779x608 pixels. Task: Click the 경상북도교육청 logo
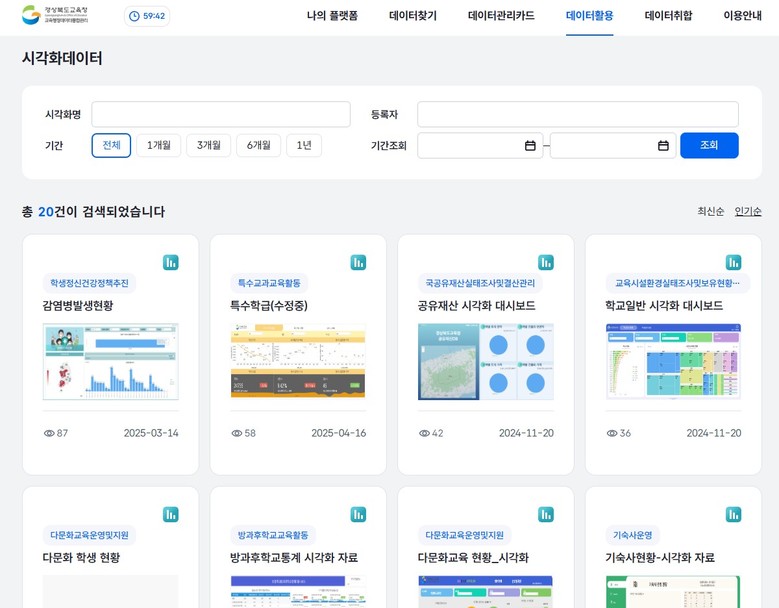pos(55,16)
